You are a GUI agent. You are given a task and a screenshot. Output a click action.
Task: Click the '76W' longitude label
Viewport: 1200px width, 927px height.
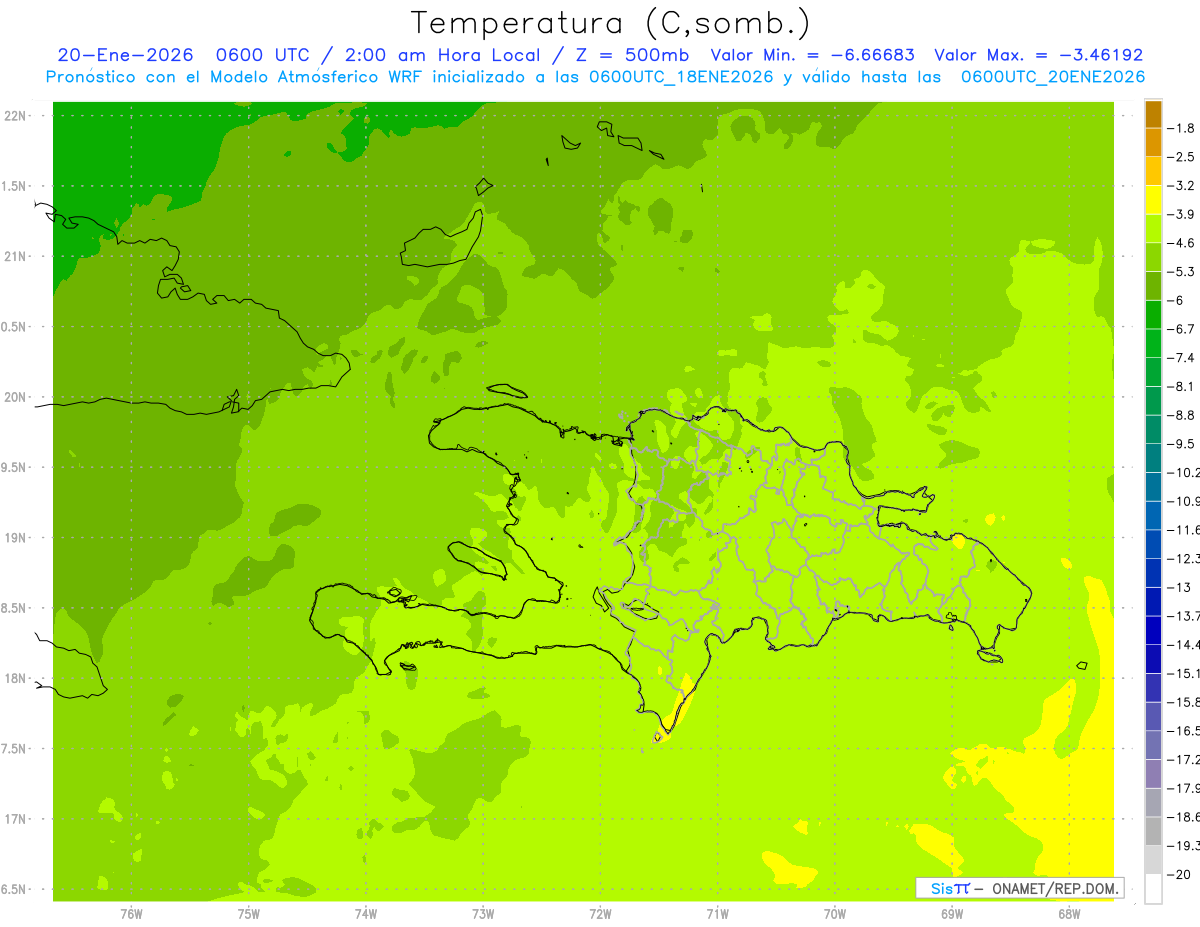[x=131, y=914]
